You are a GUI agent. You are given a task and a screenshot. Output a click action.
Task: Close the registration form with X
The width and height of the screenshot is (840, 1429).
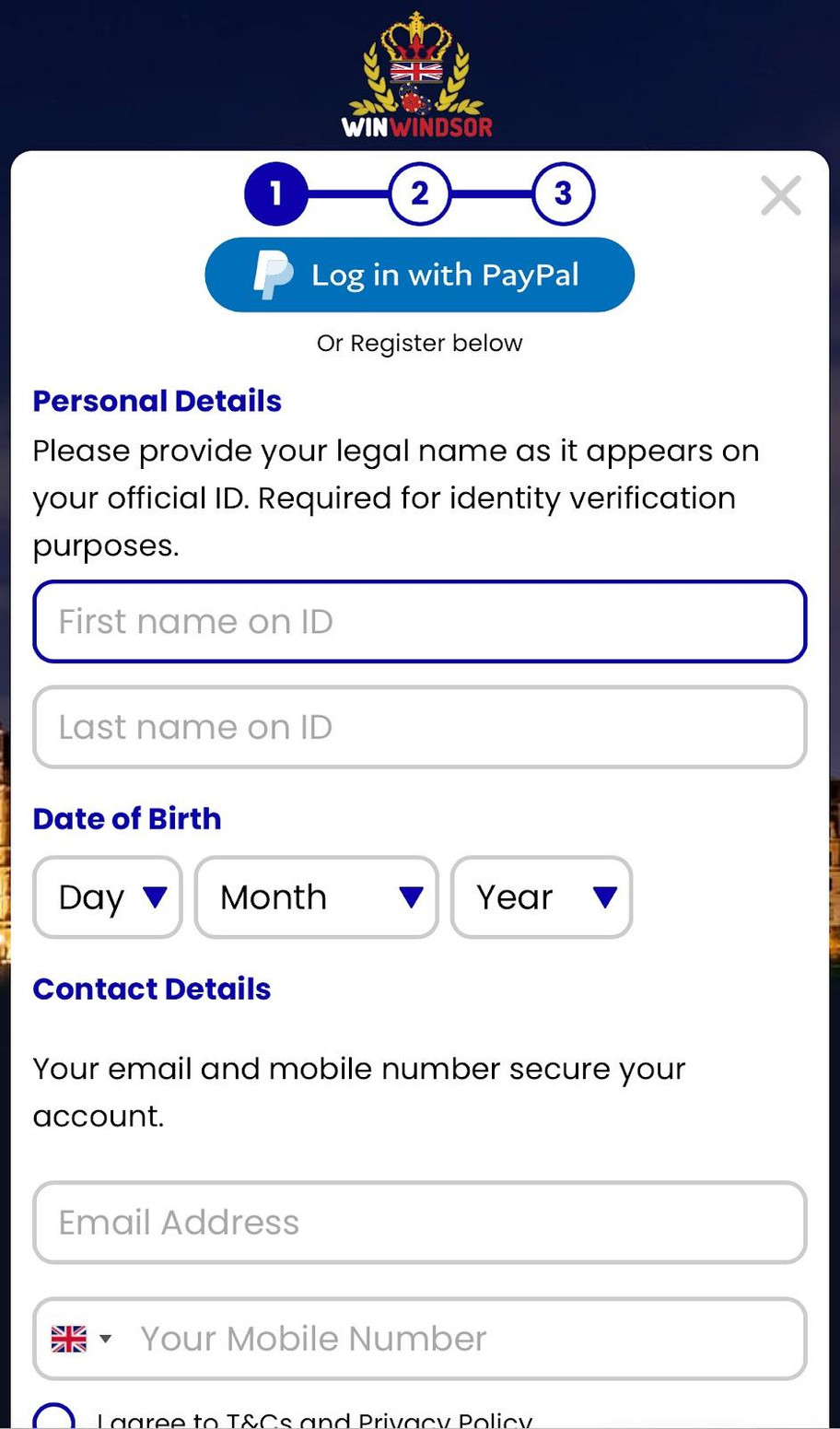point(780,195)
